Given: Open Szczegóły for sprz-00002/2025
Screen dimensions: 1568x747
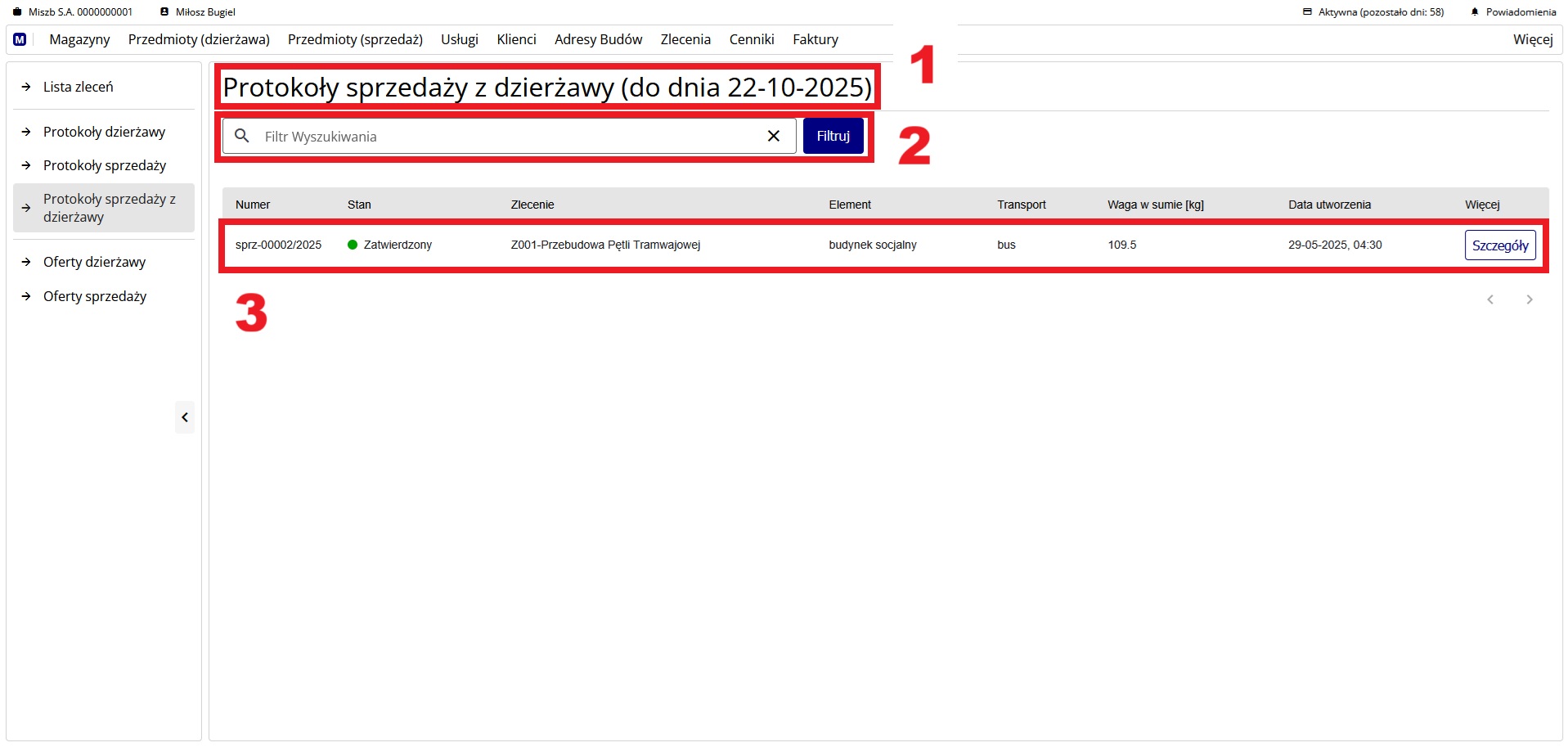Looking at the screenshot, I should point(1499,245).
